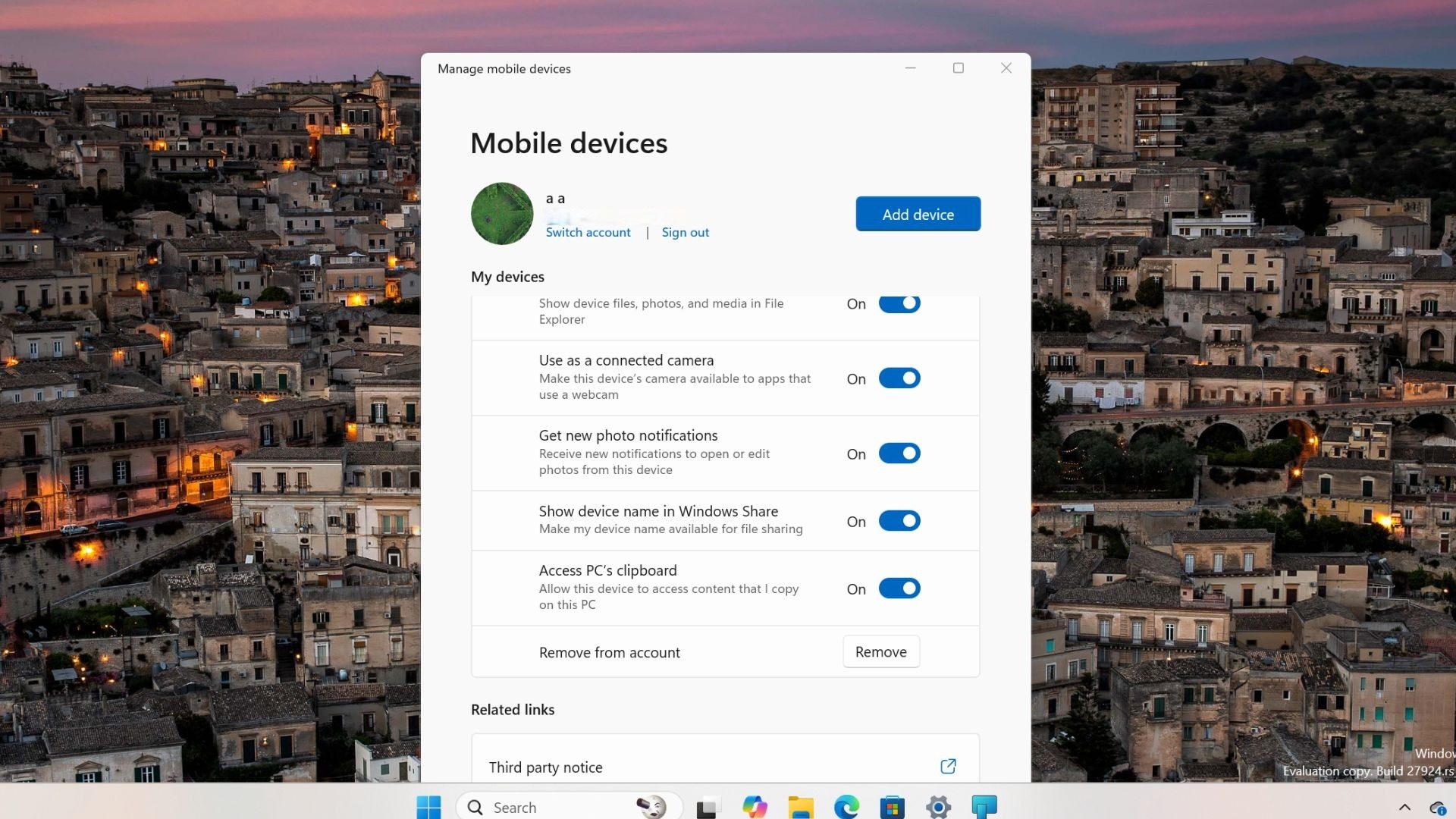Open the Microsoft Store

pos(893,806)
